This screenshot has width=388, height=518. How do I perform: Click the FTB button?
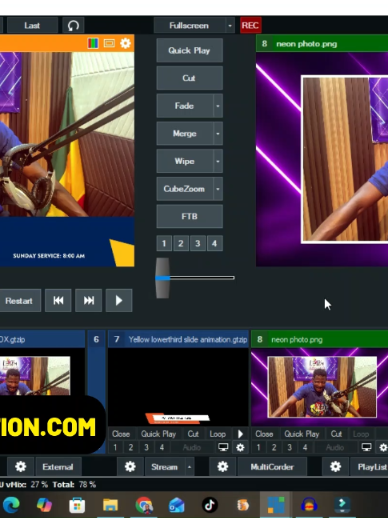[189, 217]
